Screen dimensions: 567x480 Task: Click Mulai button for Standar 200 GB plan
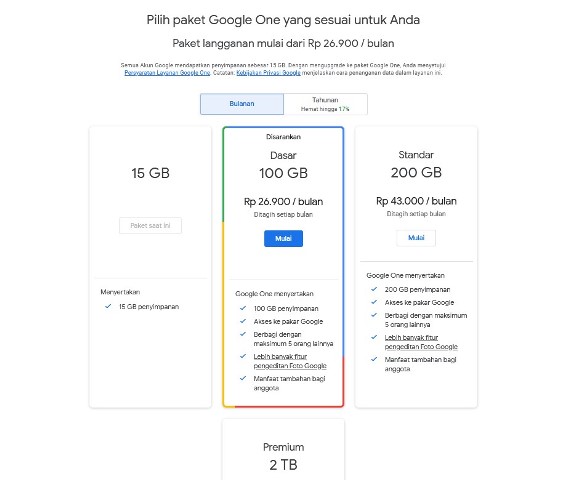click(416, 238)
